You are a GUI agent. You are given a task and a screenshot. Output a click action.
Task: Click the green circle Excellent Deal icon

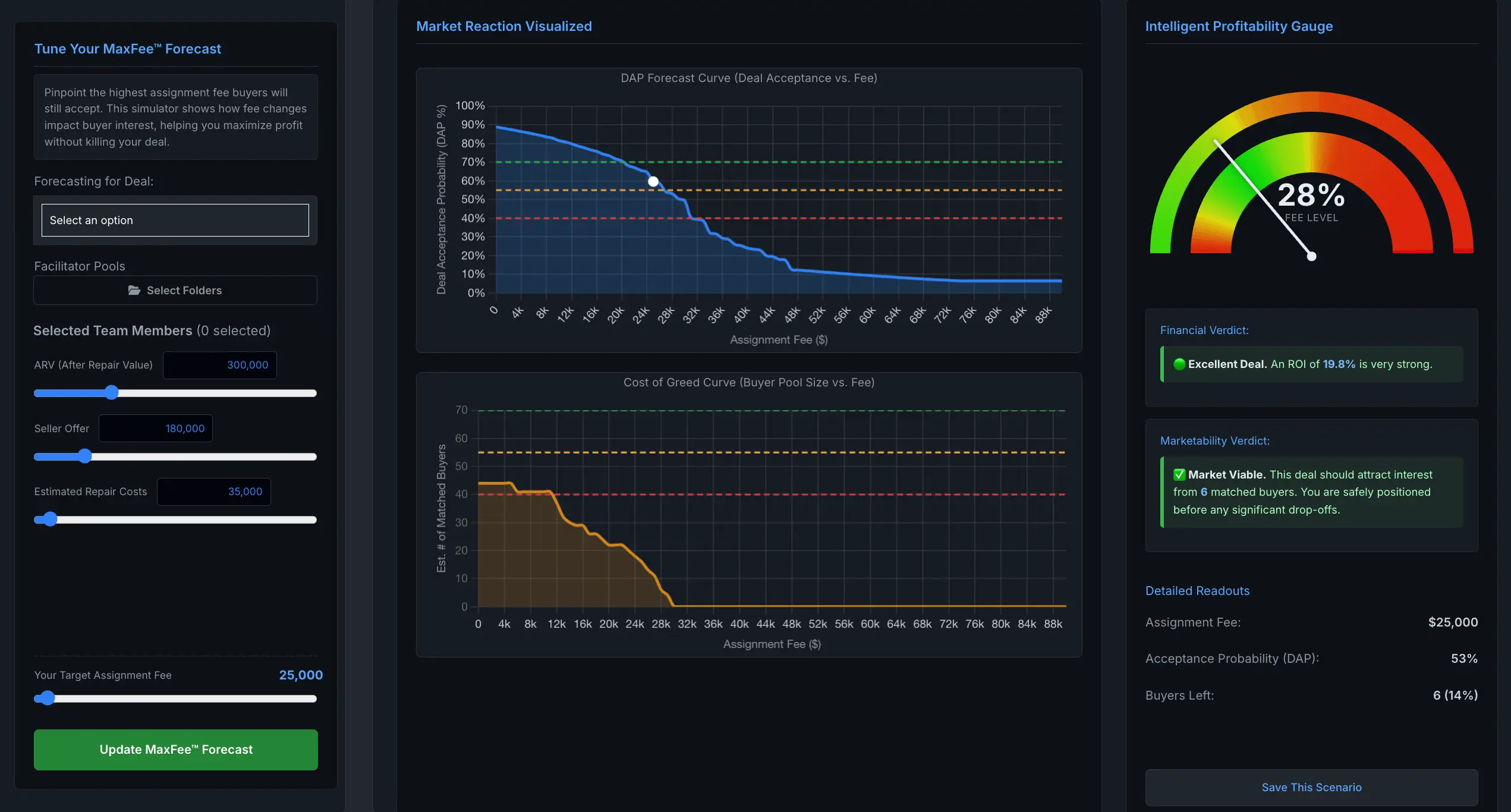click(1179, 364)
